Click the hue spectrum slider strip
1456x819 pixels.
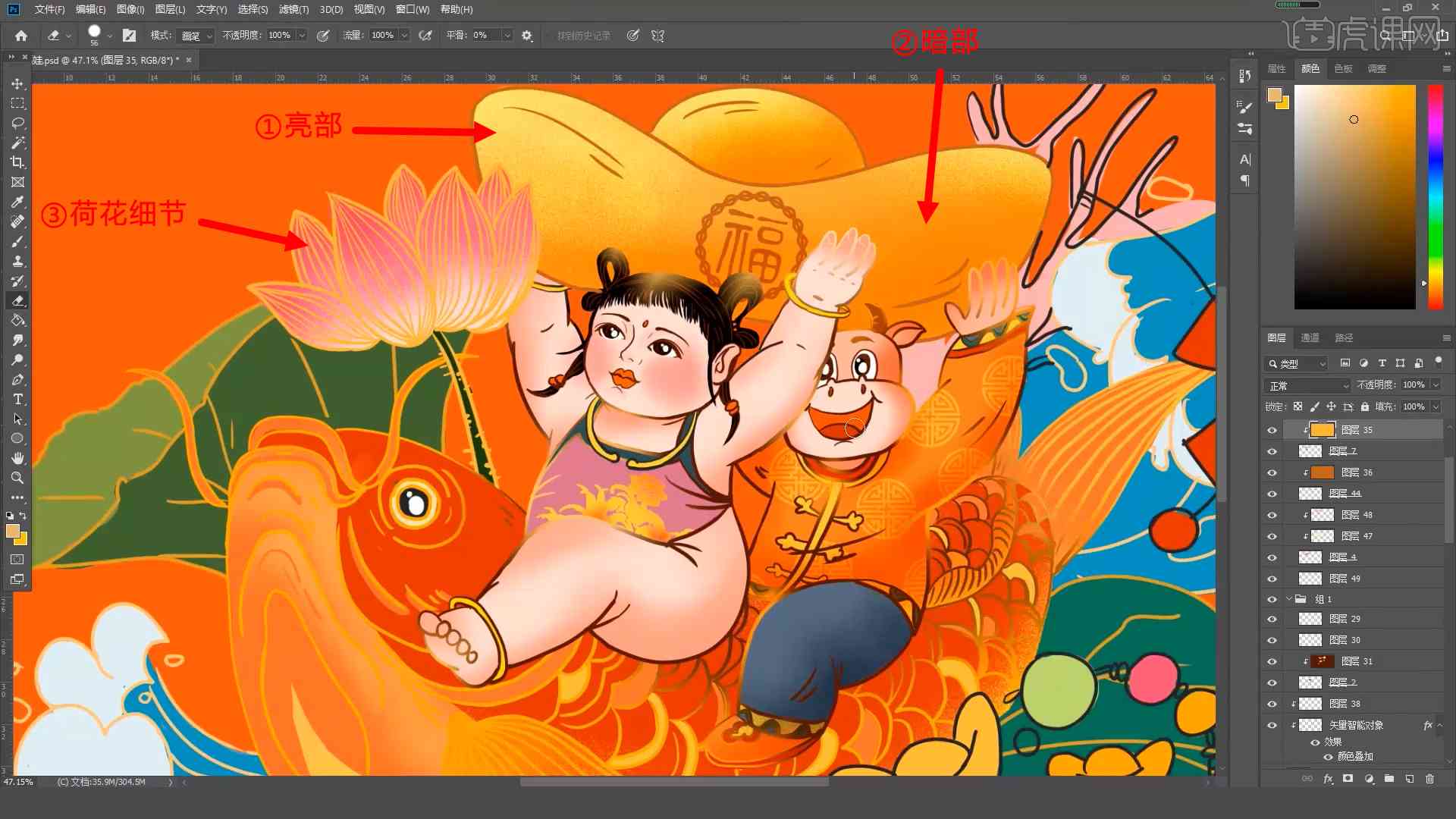(1435, 197)
